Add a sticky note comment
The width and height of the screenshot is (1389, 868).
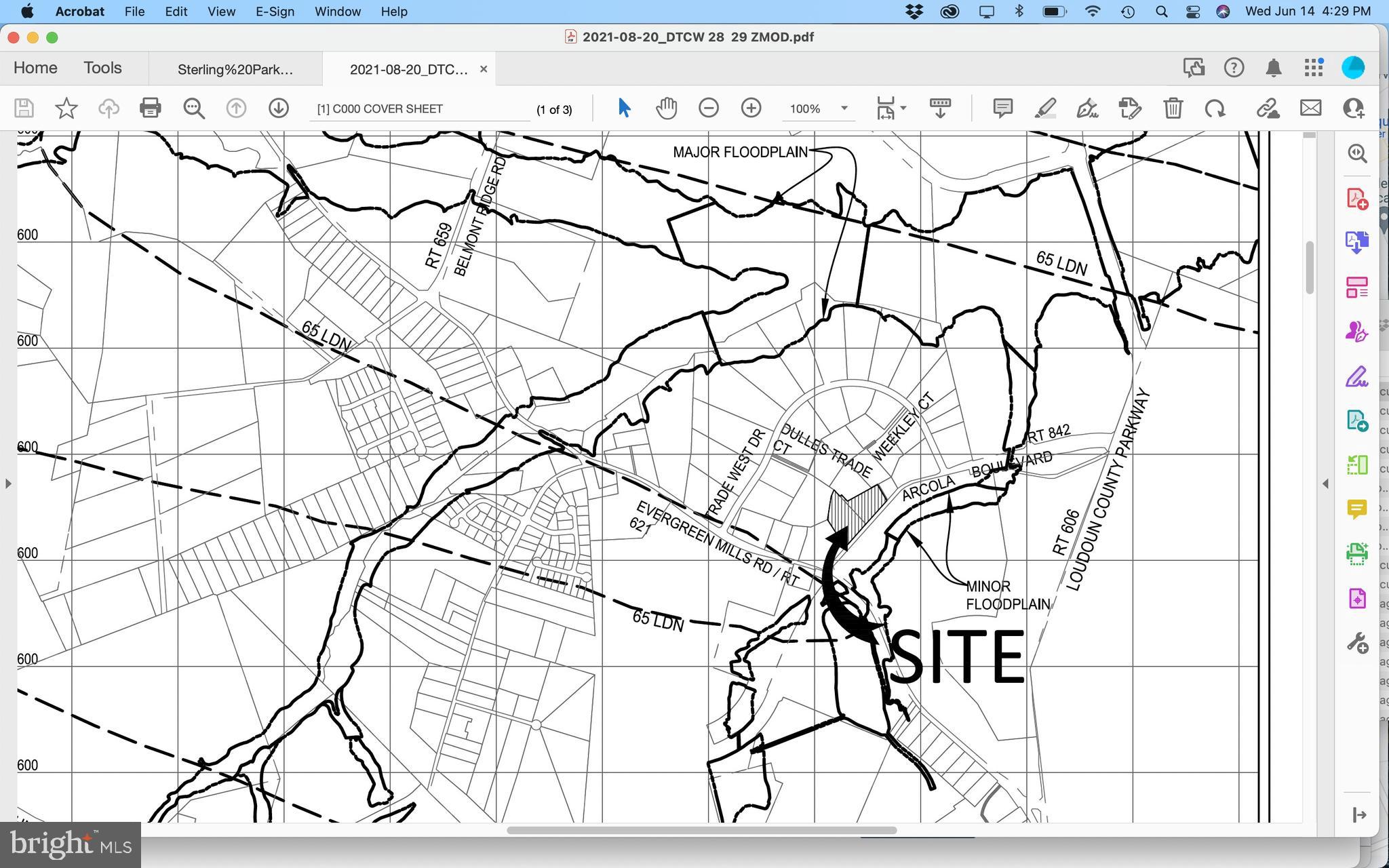pos(1002,108)
